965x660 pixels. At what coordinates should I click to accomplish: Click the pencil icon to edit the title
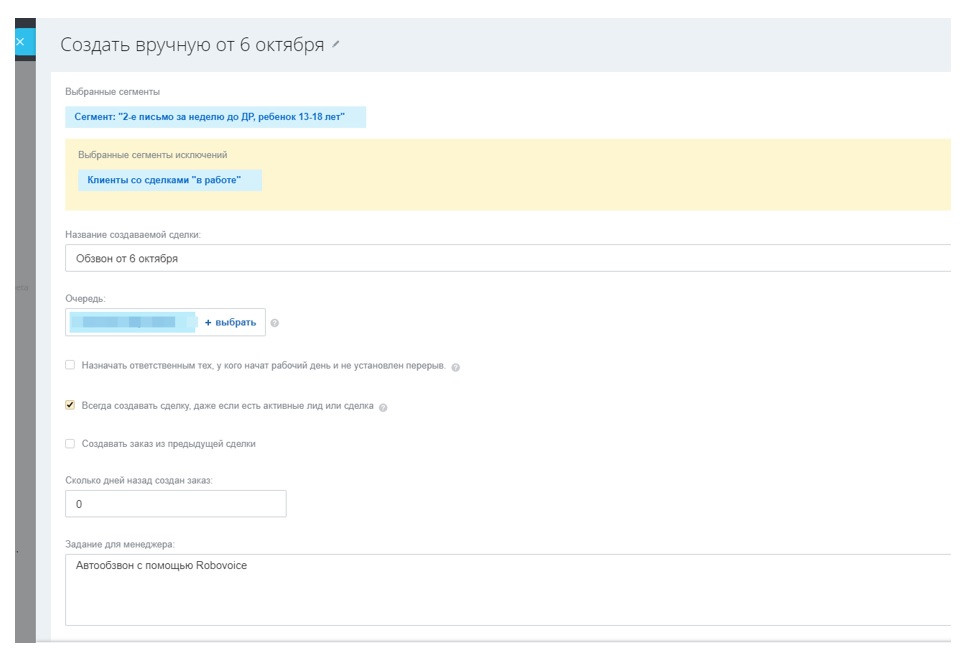tap(336, 45)
